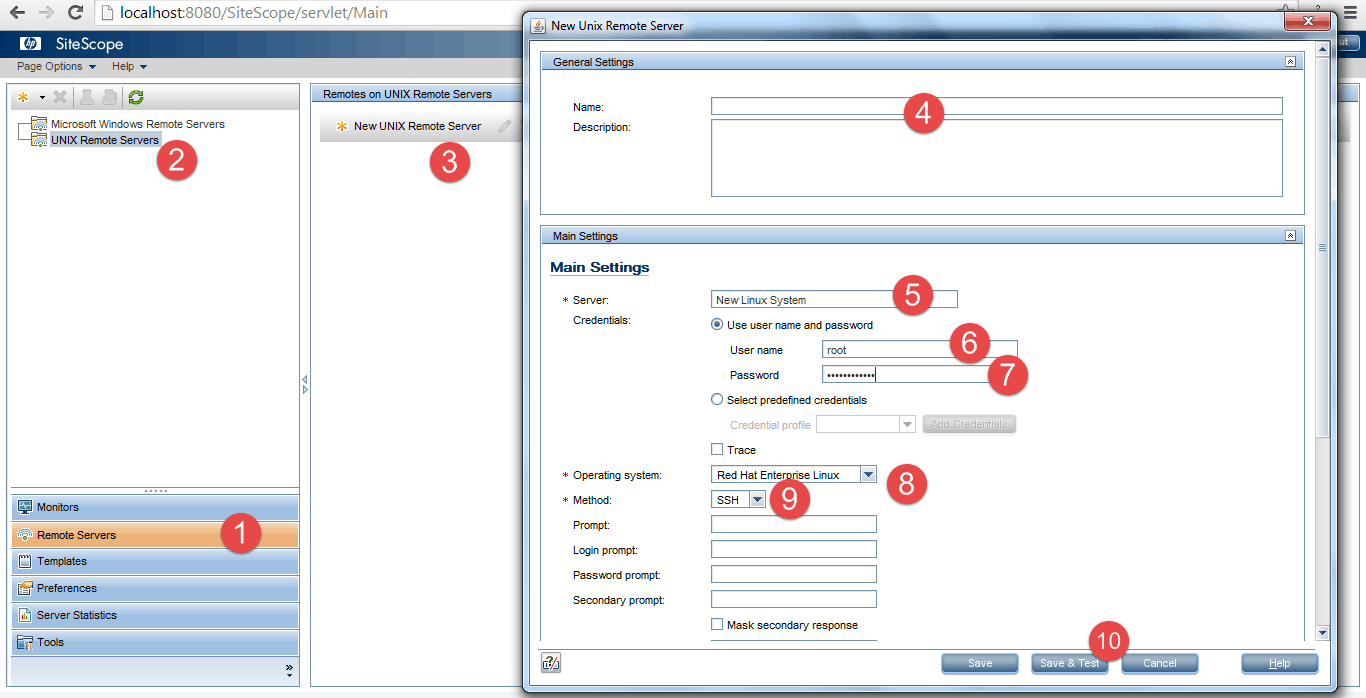Click the scroll-down arrow on the dialog scrollbar
Image resolution: width=1366 pixels, height=698 pixels.
coord(1322,632)
